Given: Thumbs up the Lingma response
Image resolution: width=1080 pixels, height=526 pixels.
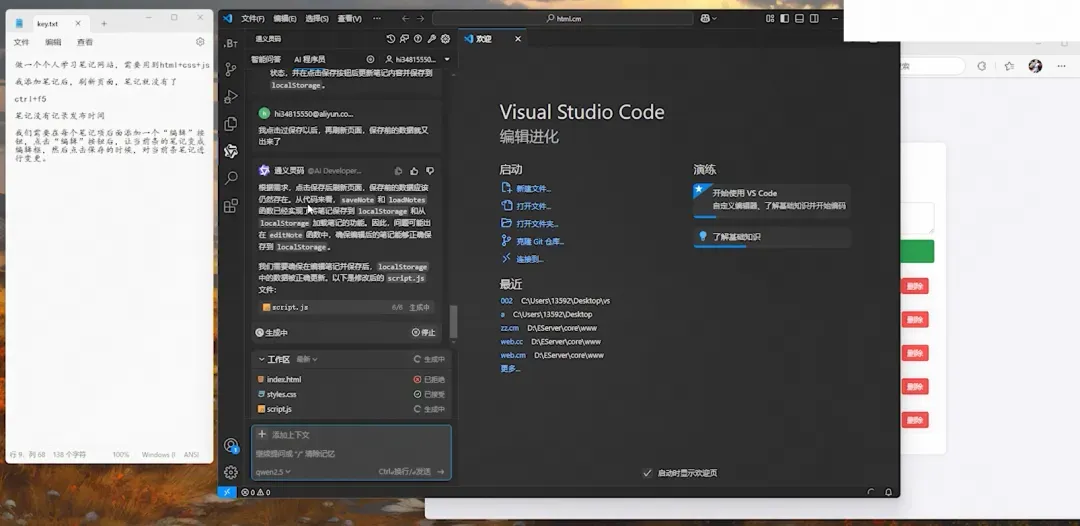Looking at the screenshot, I should (414, 171).
